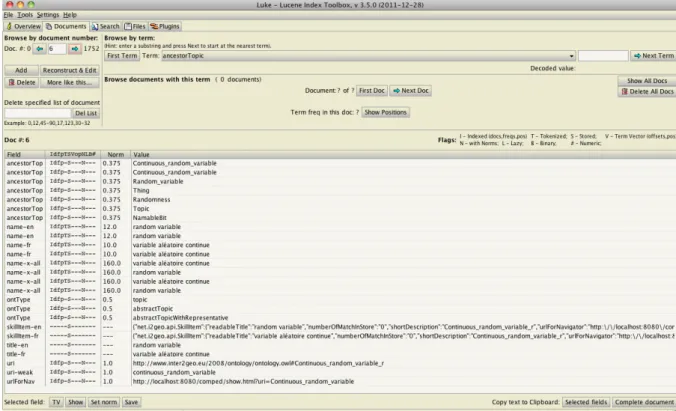Screen dimensions: 676x411
Task: Select the skillItem-en field row
Action: (340, 327)
